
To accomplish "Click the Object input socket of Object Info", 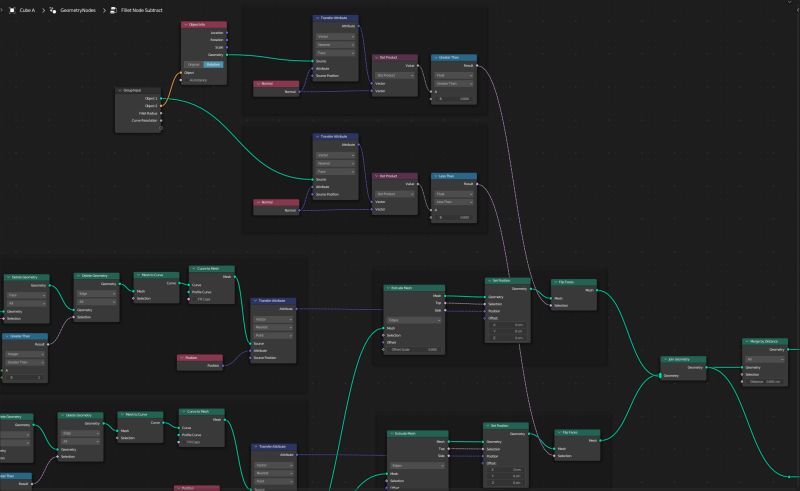I will pos(181,72).
